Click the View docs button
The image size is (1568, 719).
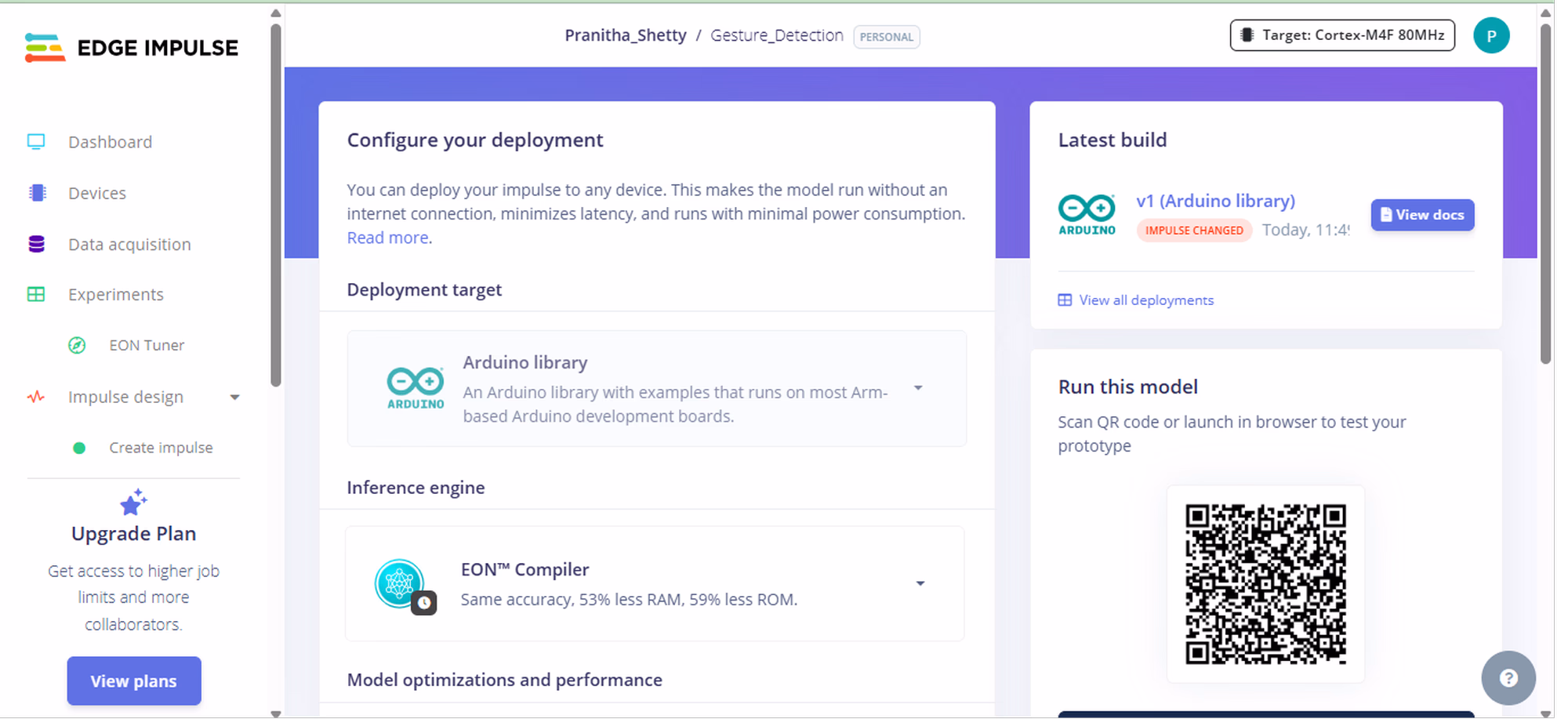coord(1421,215)
